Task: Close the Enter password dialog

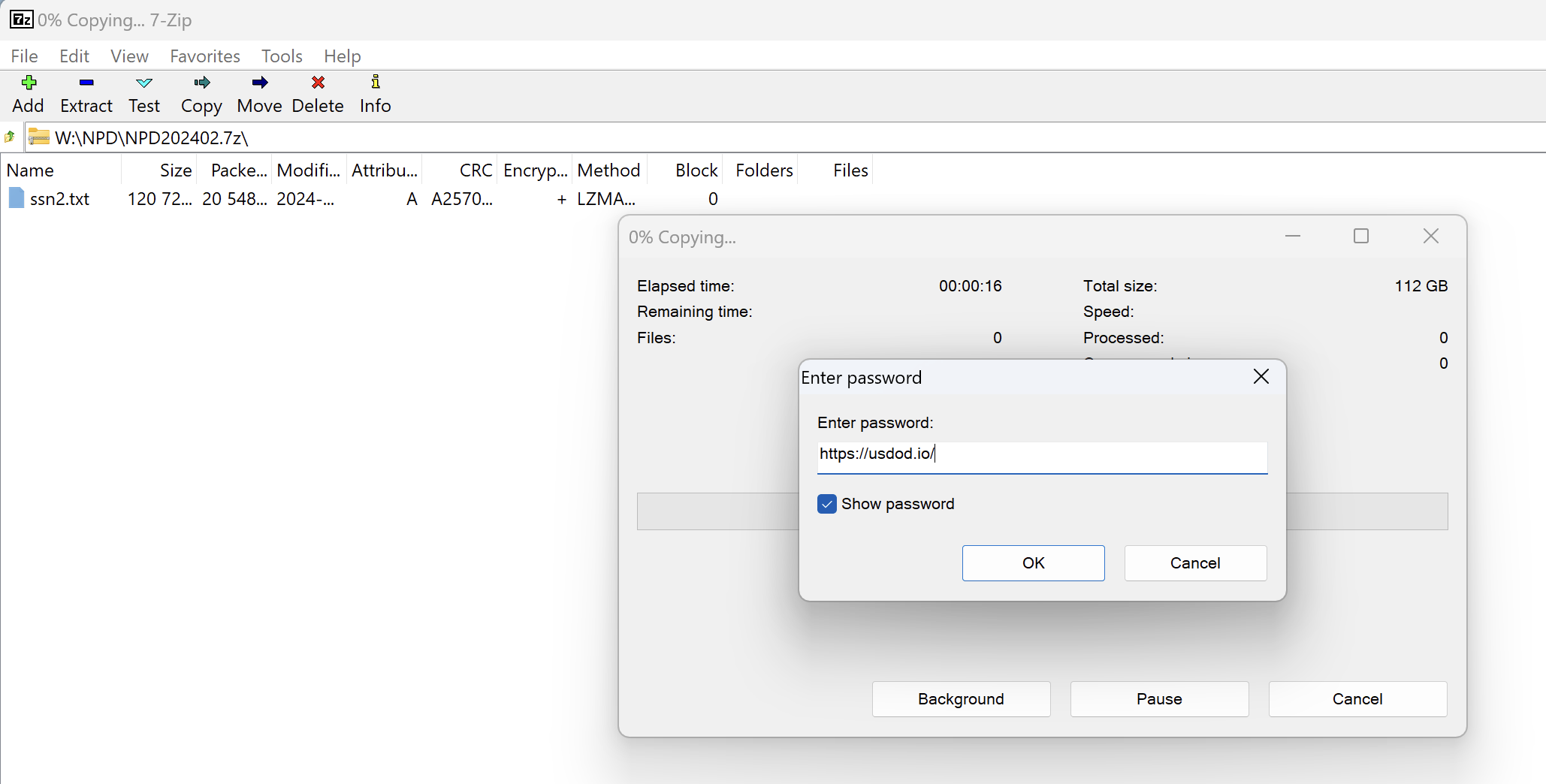Action: (1261, 376)
